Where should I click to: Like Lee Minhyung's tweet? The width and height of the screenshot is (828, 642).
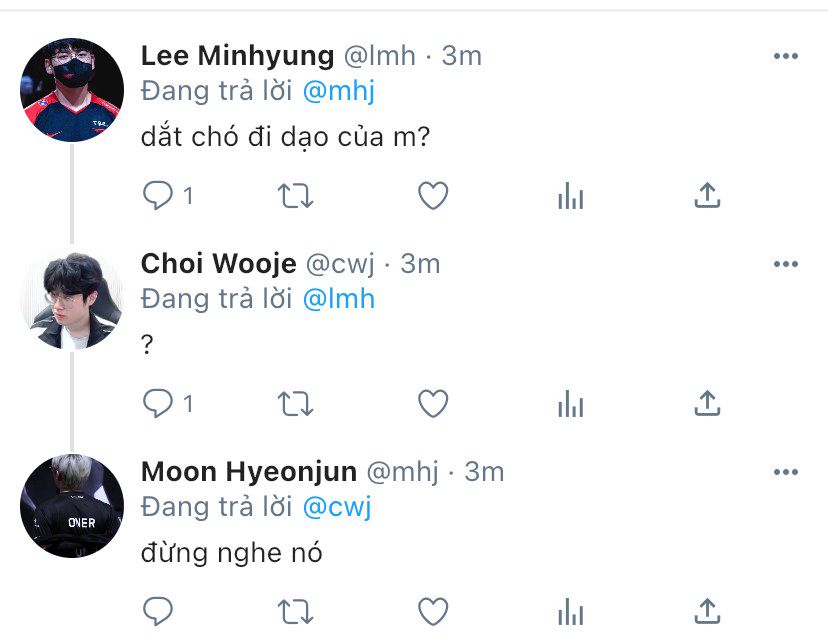pyautogui.click(x=432, y=196)
